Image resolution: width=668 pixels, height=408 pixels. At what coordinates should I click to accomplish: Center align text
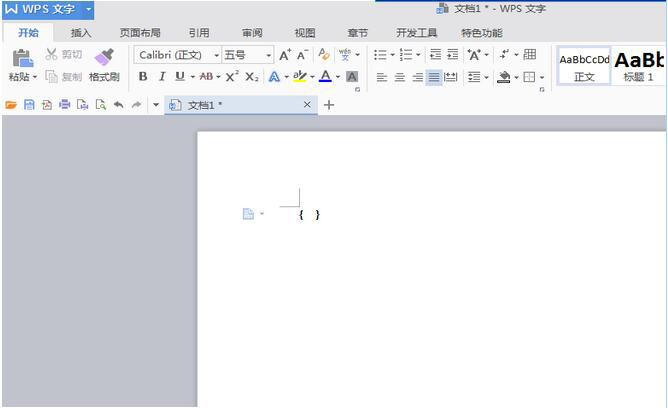coord(400,77)
